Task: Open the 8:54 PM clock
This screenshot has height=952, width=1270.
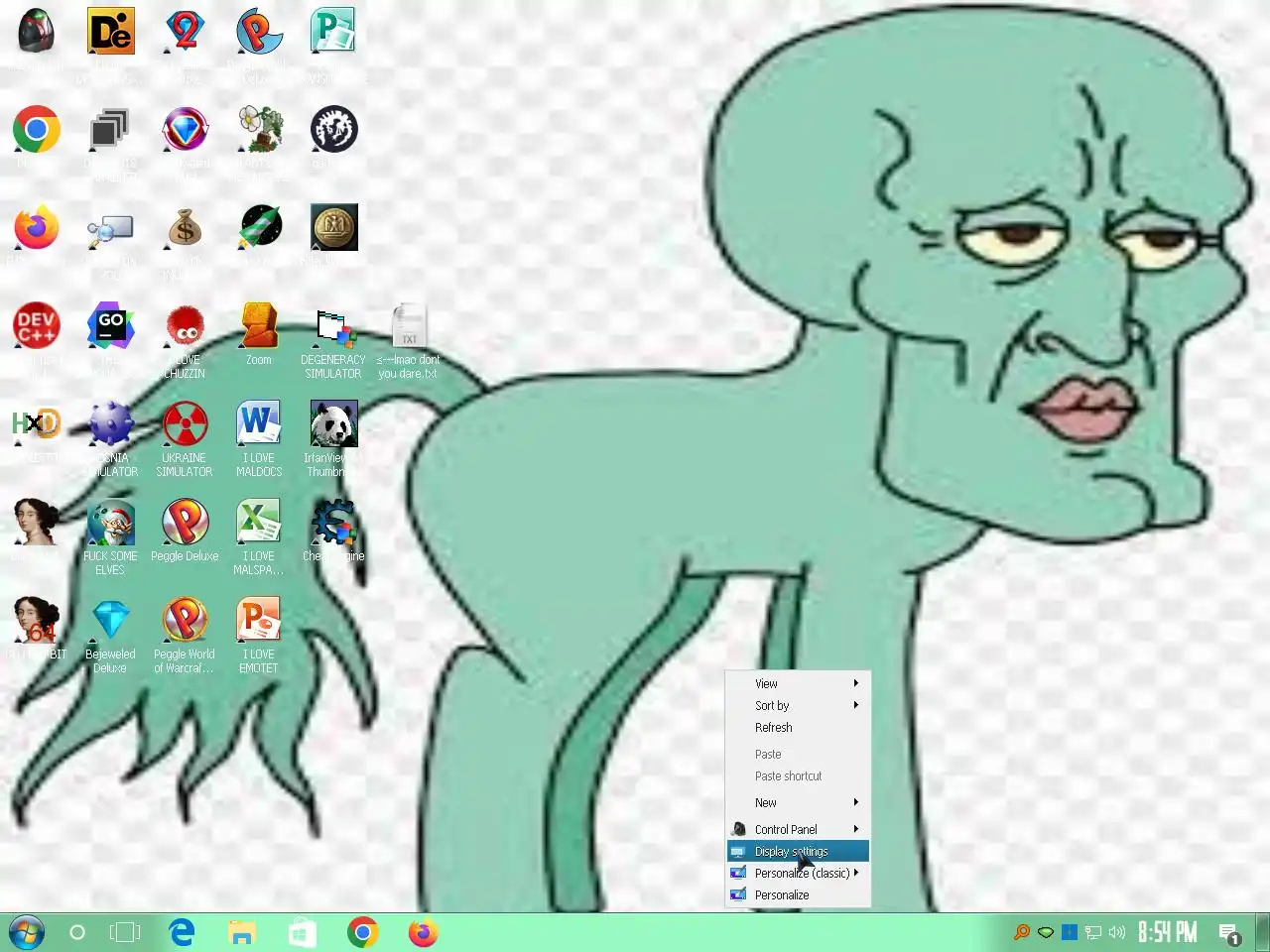Action: (1167, 932)
